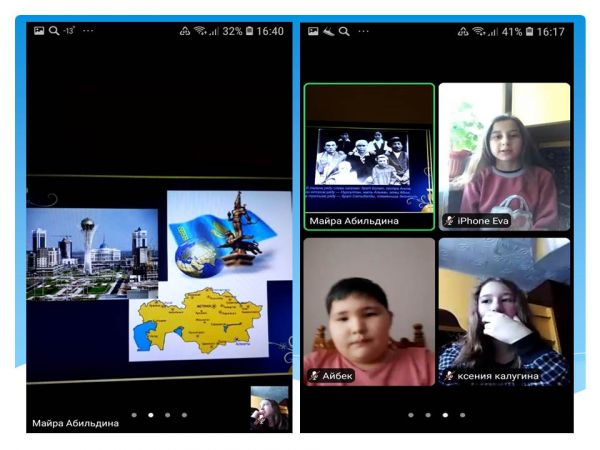Tap the last page dot on the right screen

pyautogui.click(x=461, y=414)
